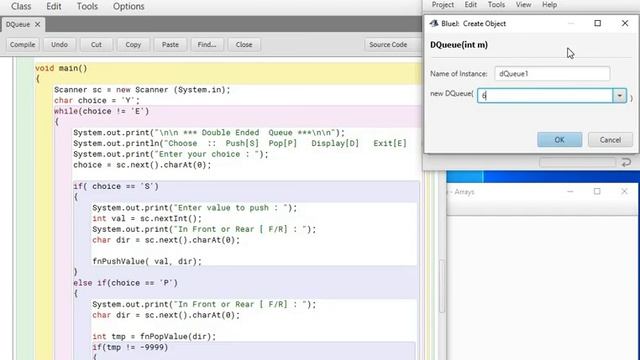Click the return arrow icon below dialog
The image size is (640, 360).
pyautogui.click(x=626, y=162)
